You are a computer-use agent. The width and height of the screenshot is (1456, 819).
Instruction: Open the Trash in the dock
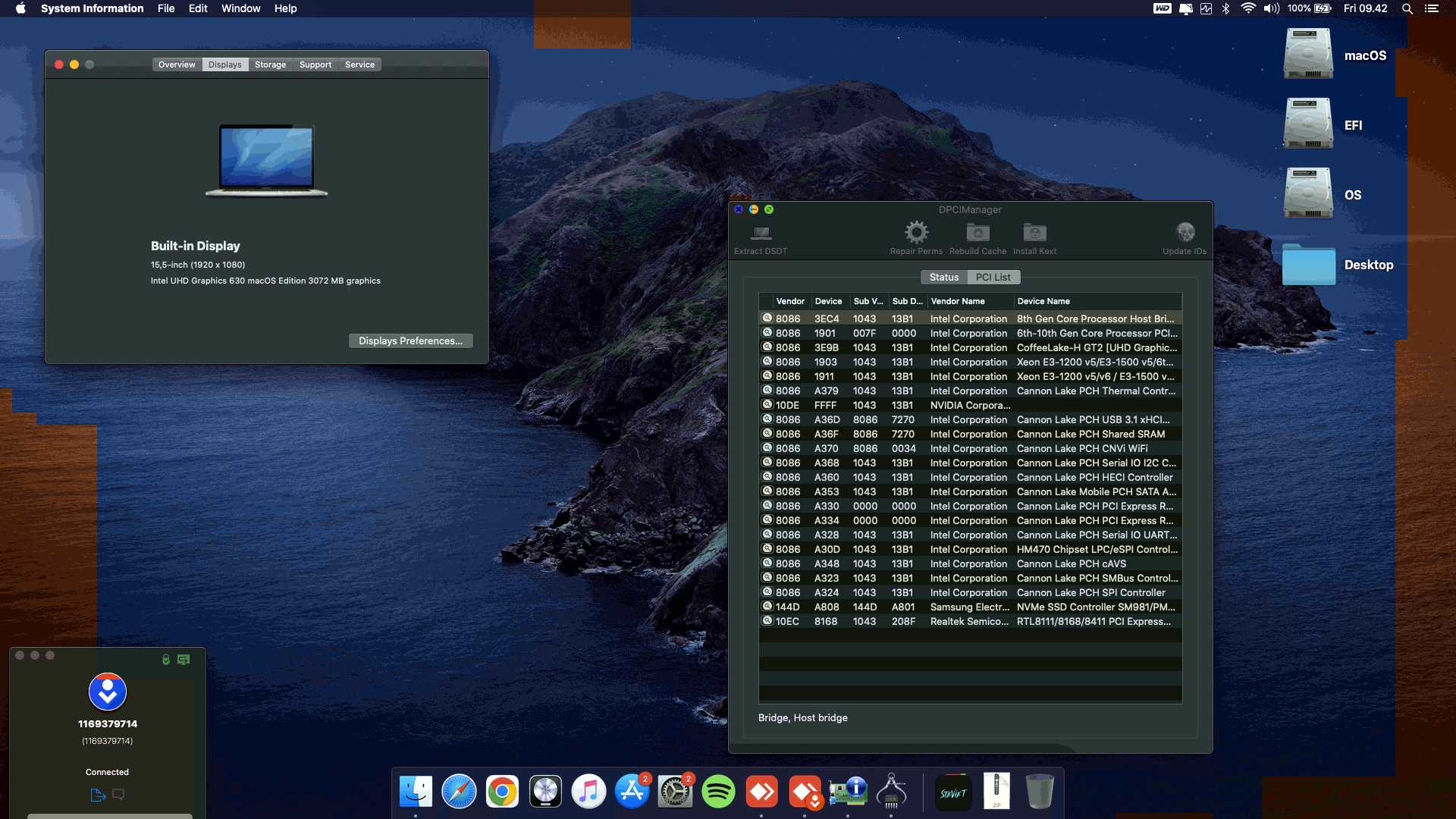(1040, 792)
